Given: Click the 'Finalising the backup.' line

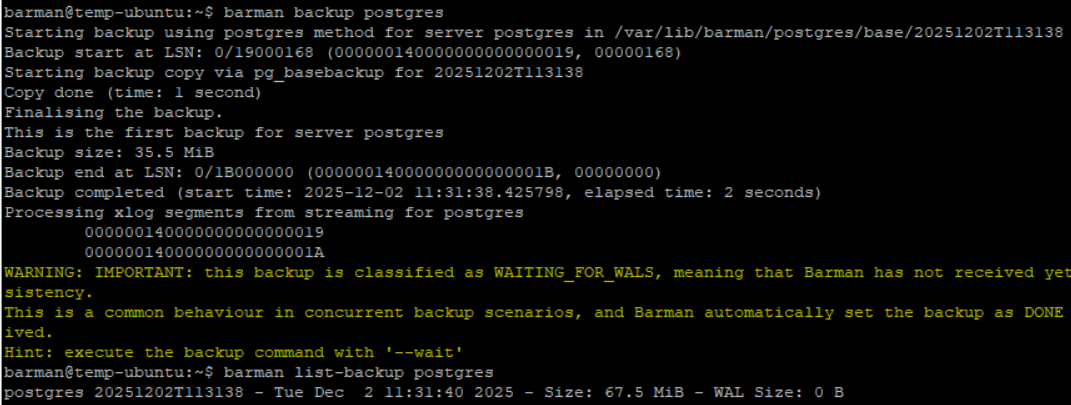Looking at the screenshot, I should 114,112.
